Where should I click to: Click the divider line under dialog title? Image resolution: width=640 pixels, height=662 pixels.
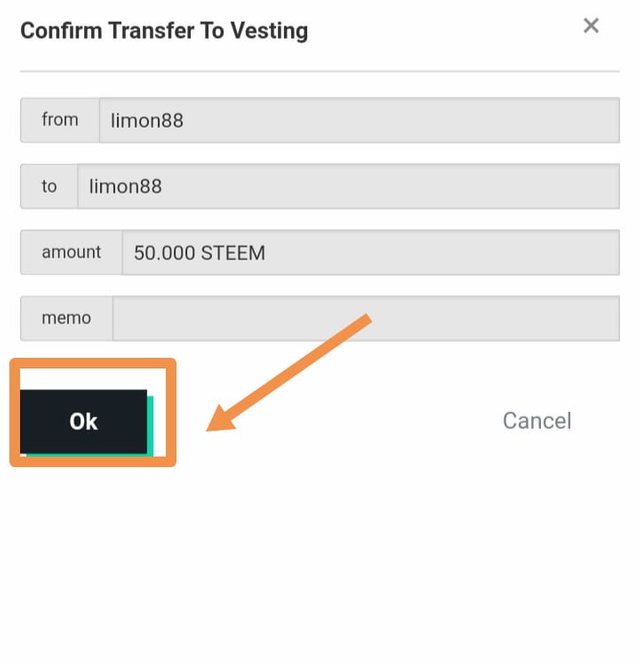(320, 71)
